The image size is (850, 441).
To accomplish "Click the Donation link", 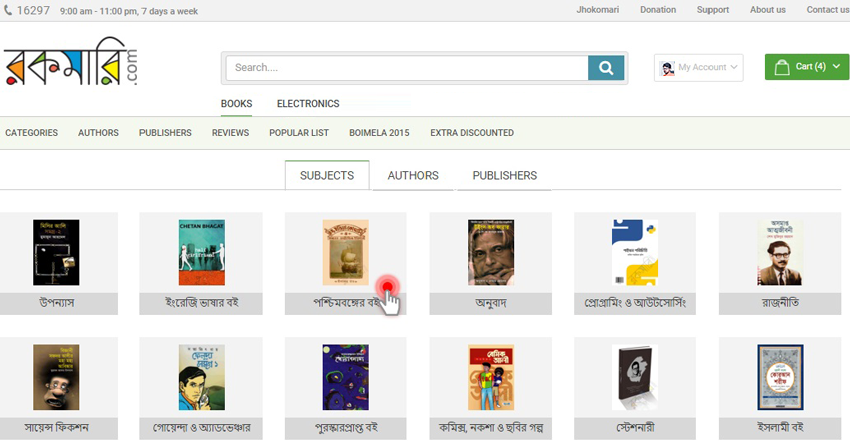I will point(658,10).
